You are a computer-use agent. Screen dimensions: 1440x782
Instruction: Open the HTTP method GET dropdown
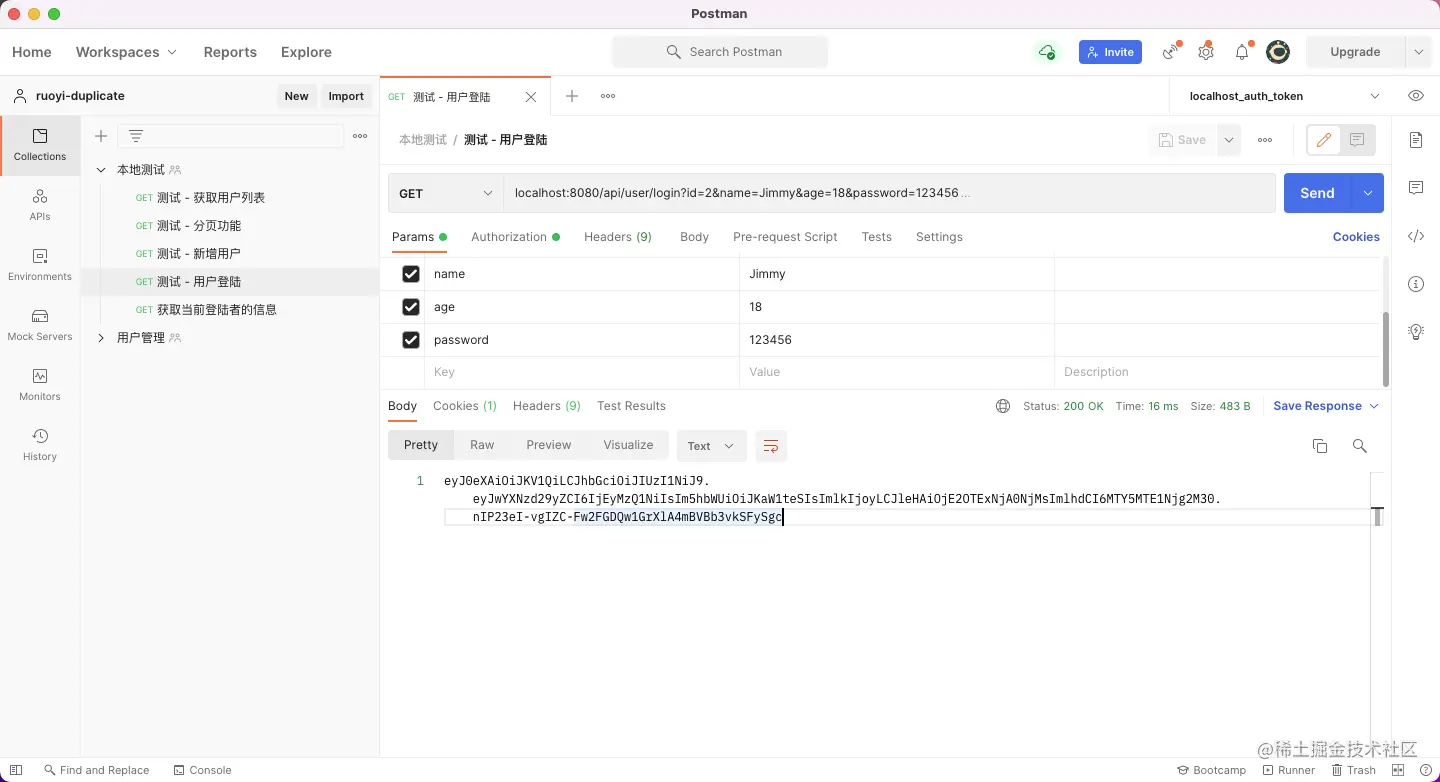(x=445, y=192)
